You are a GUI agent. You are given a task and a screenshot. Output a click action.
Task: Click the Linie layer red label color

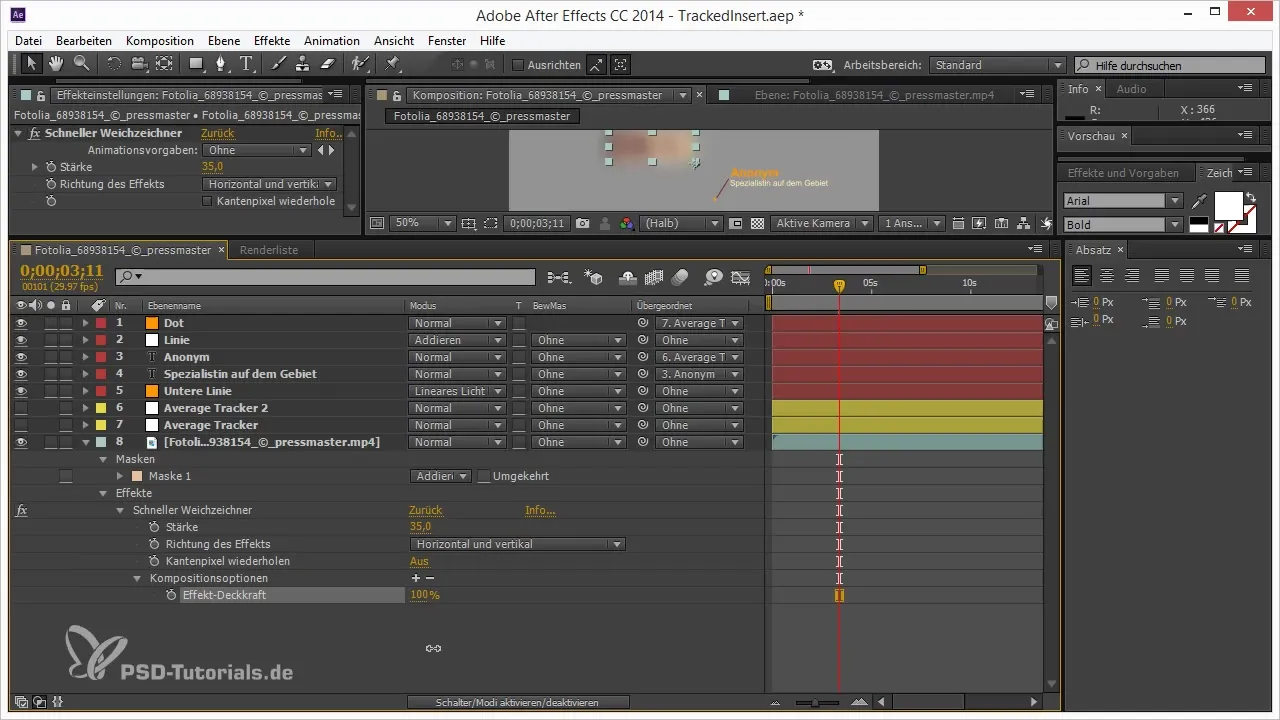coord(100,340)
